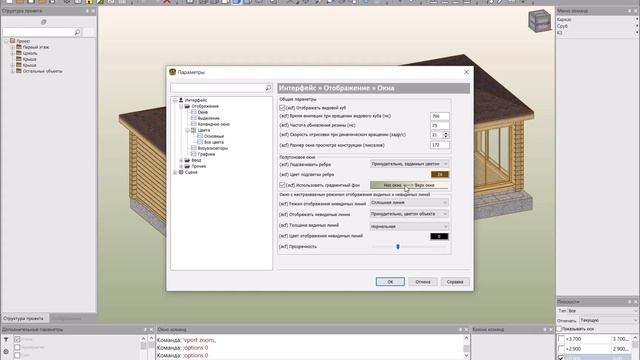Expand the Первый этаж node in the project tree
The width and height of the screenshot is (640, 360).
point(13,47)
